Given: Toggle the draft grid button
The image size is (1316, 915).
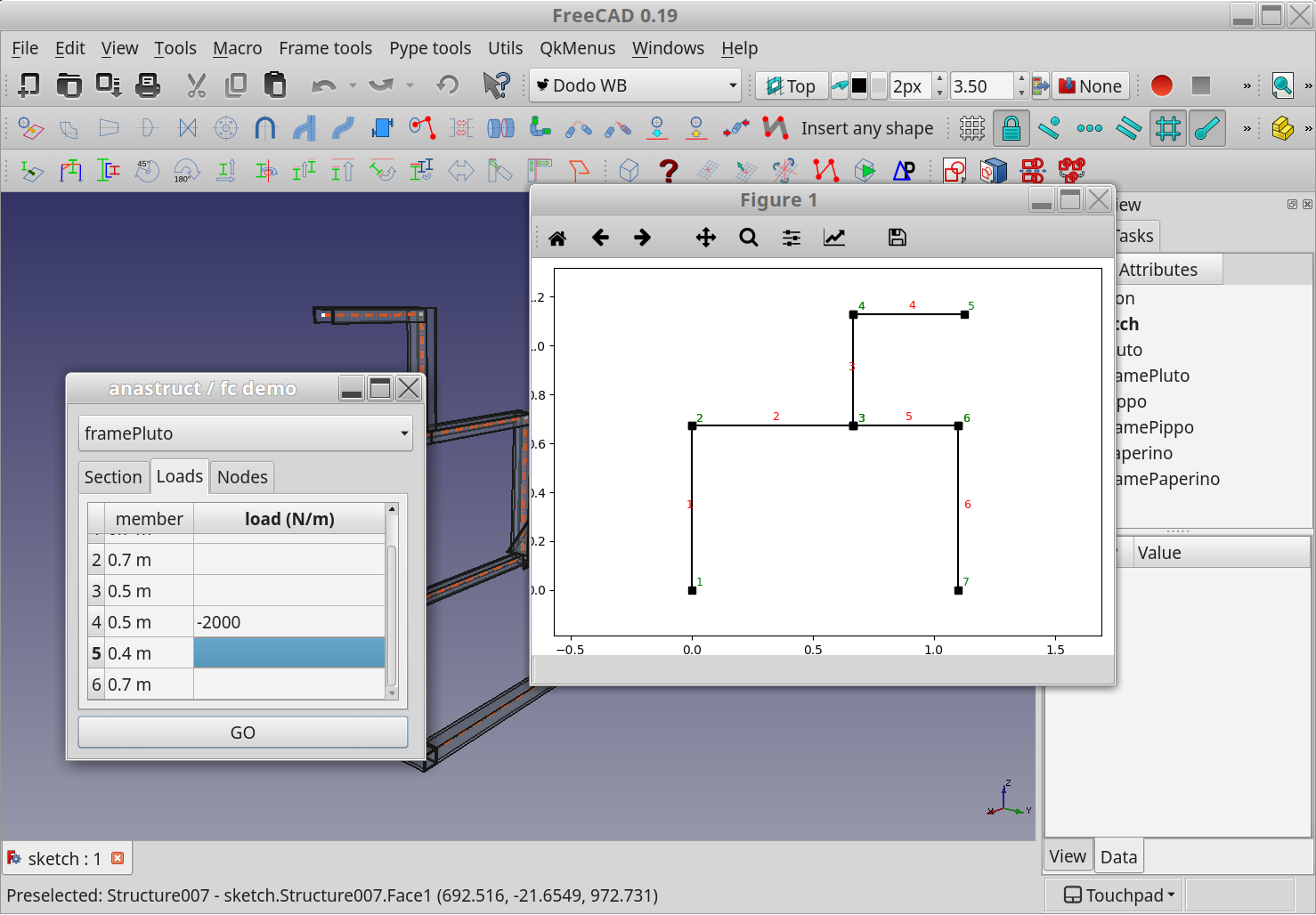Looking at the screenshot, I should (972, 128).
